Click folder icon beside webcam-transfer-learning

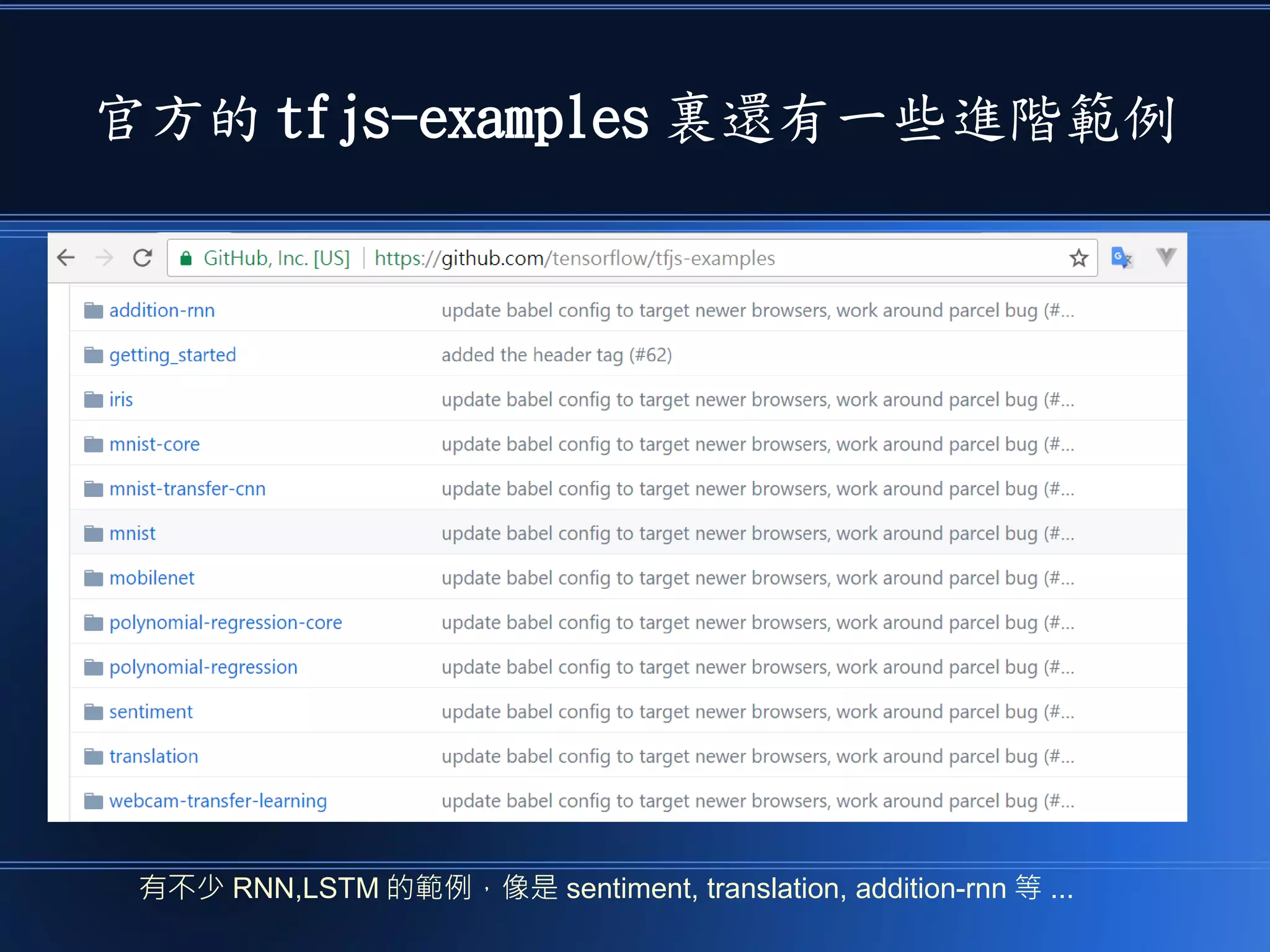[x=94, y=801]
